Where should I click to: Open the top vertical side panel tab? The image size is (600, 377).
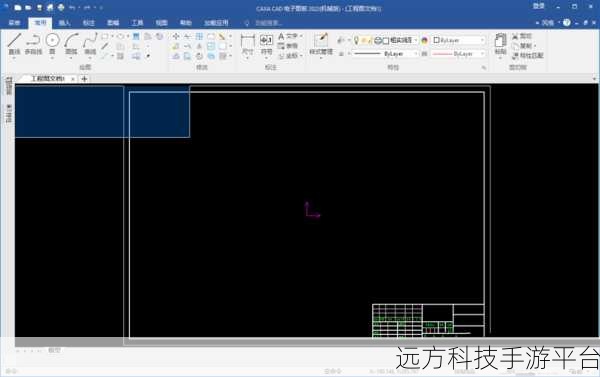[x=9, y=86]
